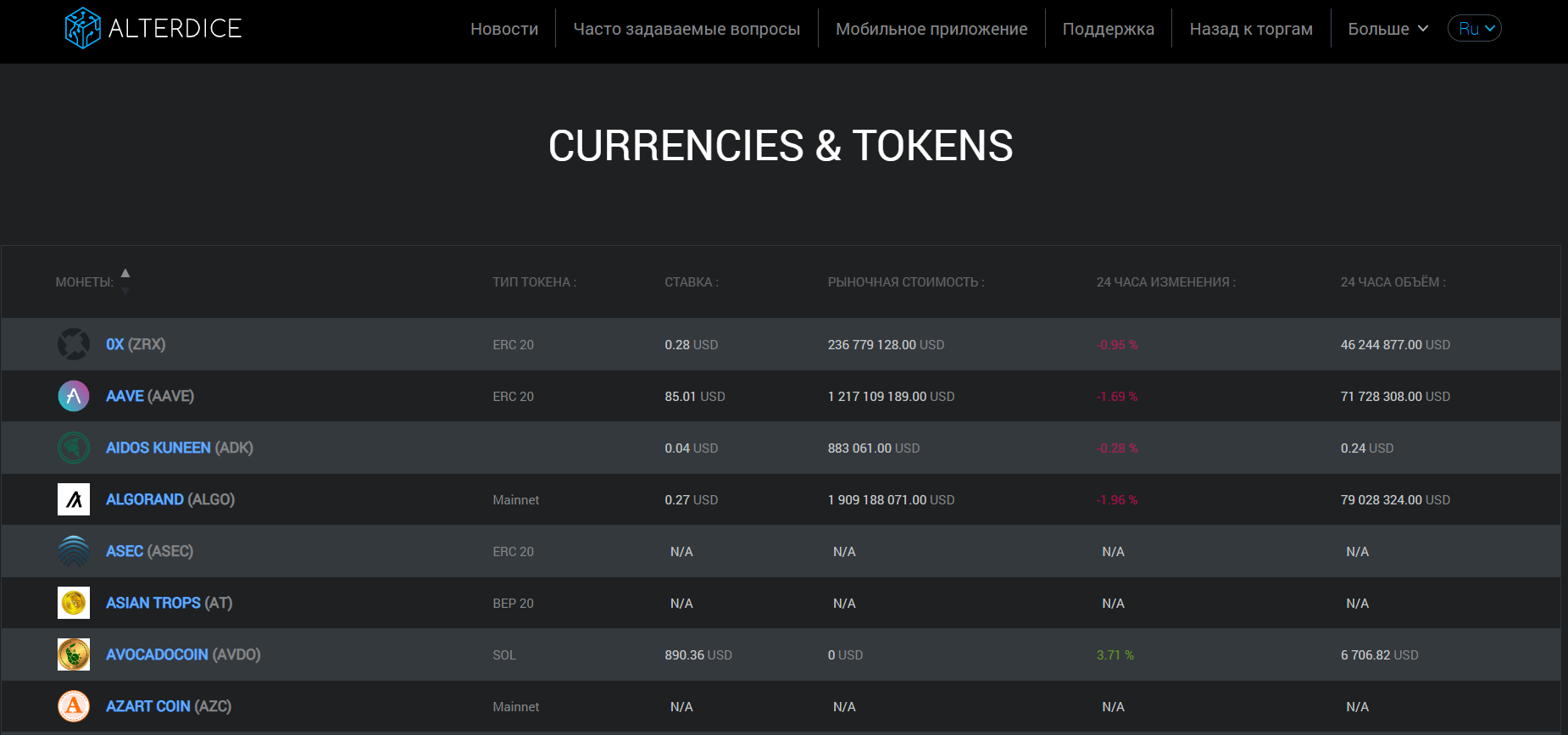Screen dimensions: 1568x735
Task: Click the МОНЕТЫ column header
Action: click(85, 282)
